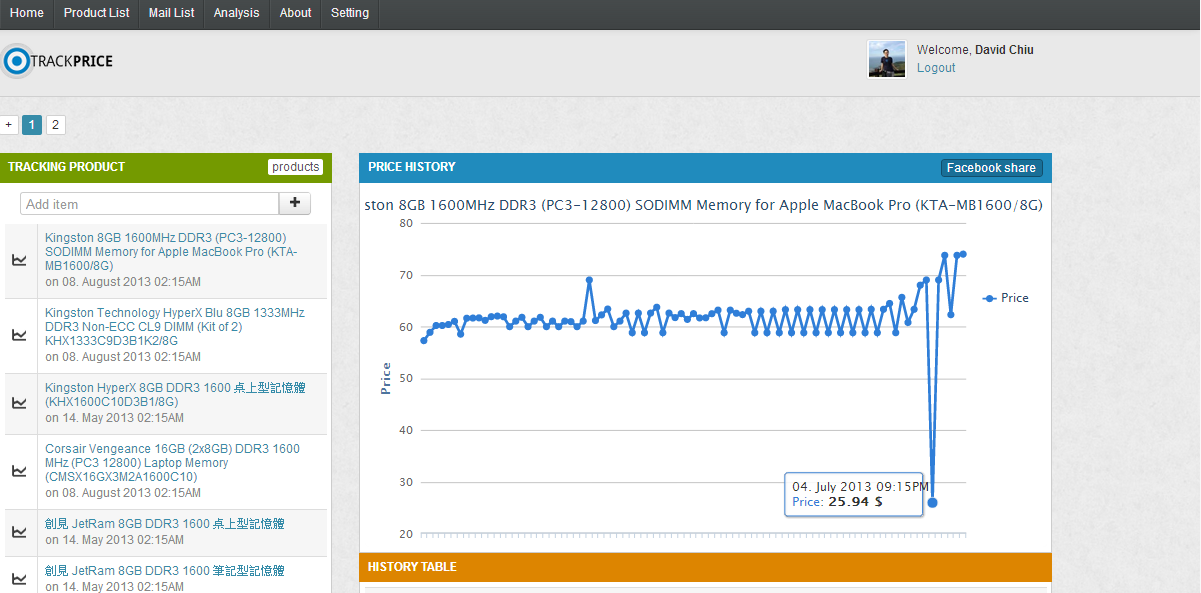The image size is (1201, 593).
Task: Open the Product List menu
Action: (96, 13)
